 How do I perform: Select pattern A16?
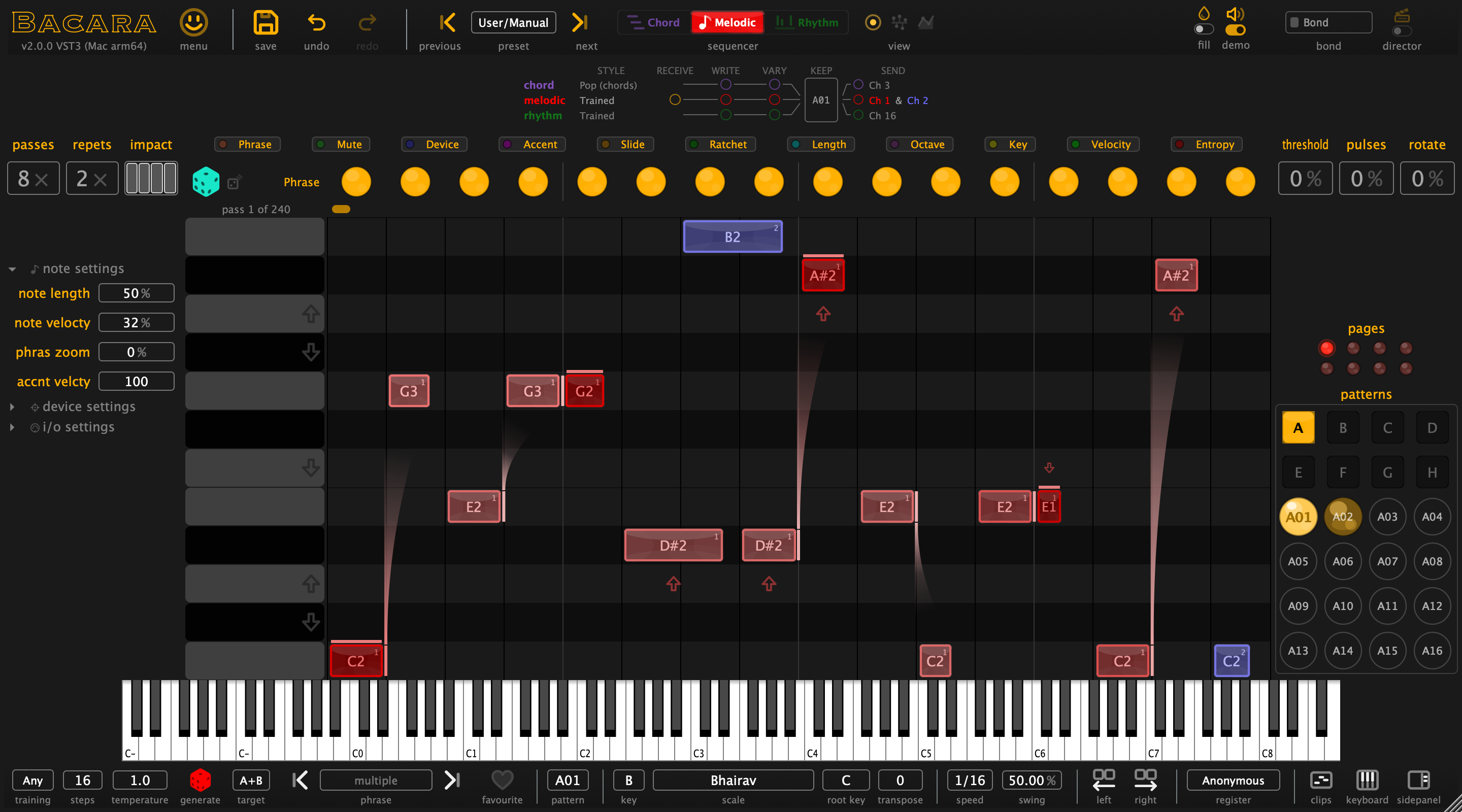tap(1432, 651)
